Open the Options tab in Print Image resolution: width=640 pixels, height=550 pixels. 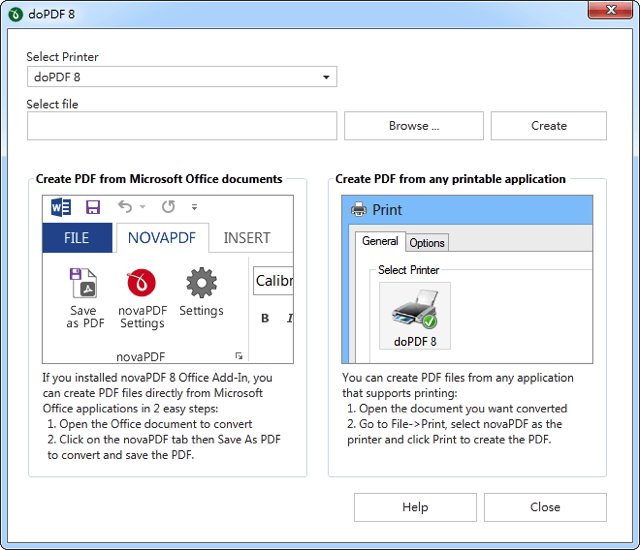(x=427, y=242)
